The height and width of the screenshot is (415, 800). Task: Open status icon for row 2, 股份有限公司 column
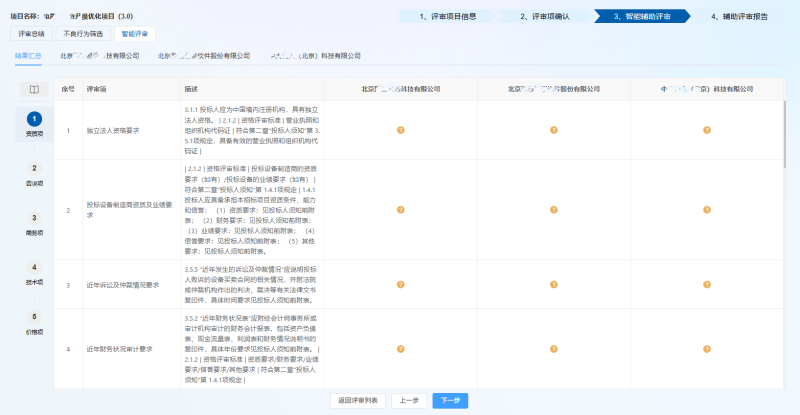(554, 210)
